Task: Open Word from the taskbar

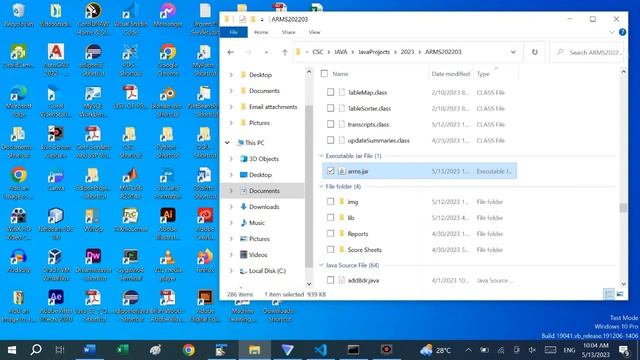Action: tap(89, 350)
